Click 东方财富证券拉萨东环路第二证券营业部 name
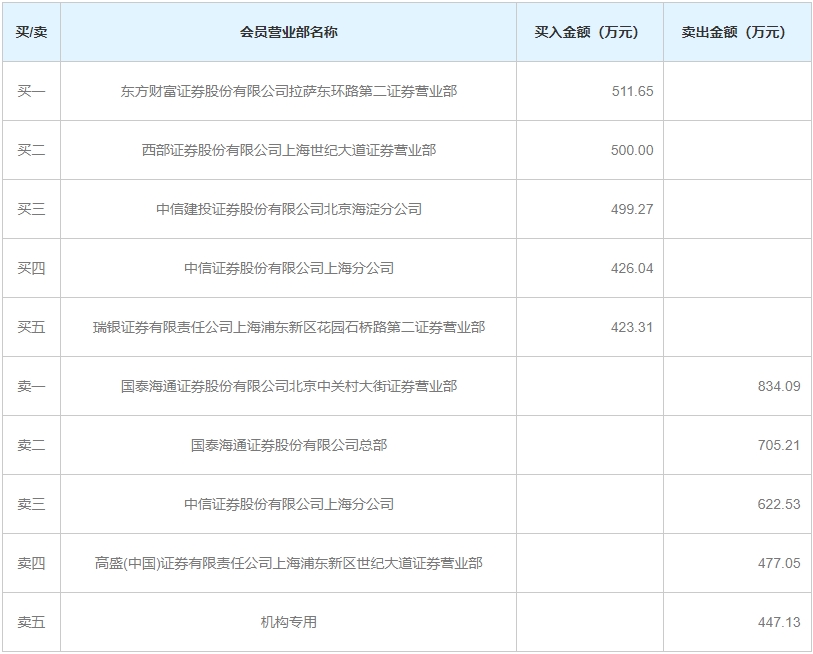The image size is (813, 654). [289, 91]
